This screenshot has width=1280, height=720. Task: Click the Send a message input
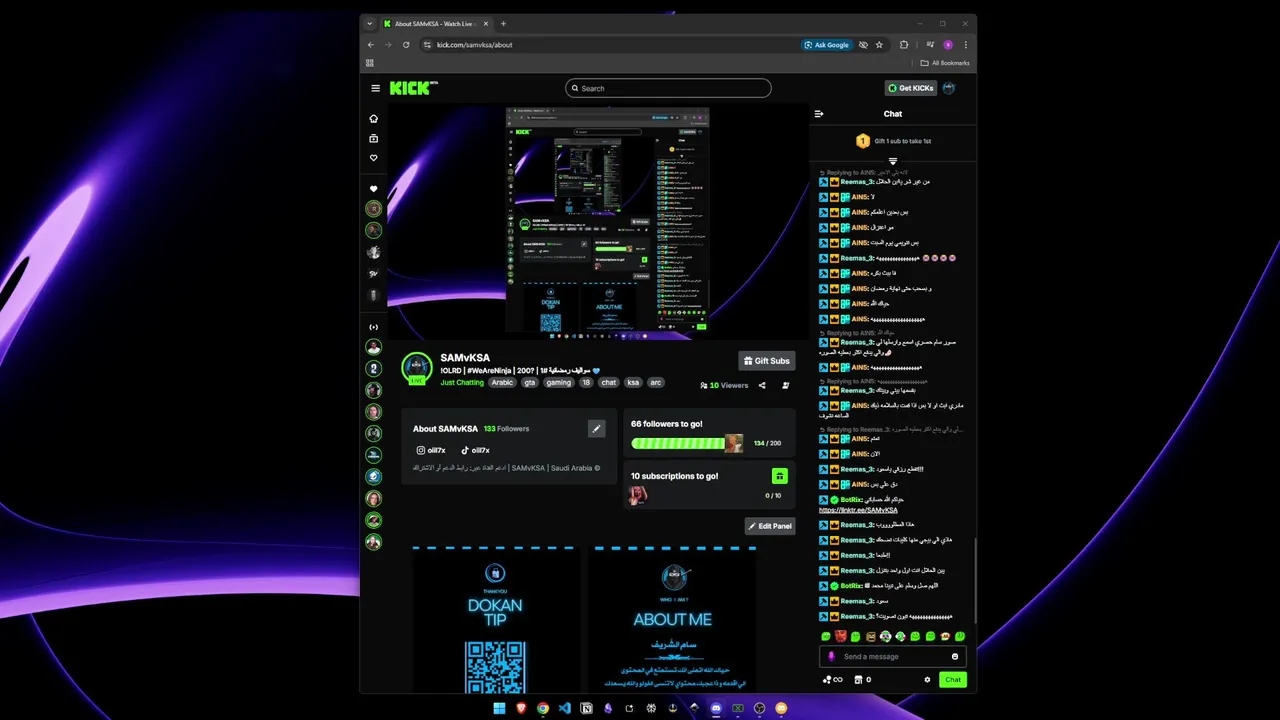[892, 657]
